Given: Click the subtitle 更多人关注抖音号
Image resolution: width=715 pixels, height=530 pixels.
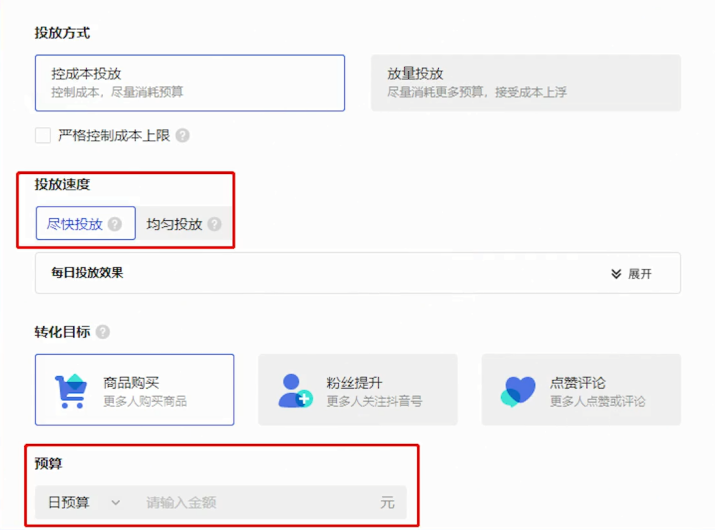Looking at the screenshot, I should pyautogui.click(x=374, y=401).
